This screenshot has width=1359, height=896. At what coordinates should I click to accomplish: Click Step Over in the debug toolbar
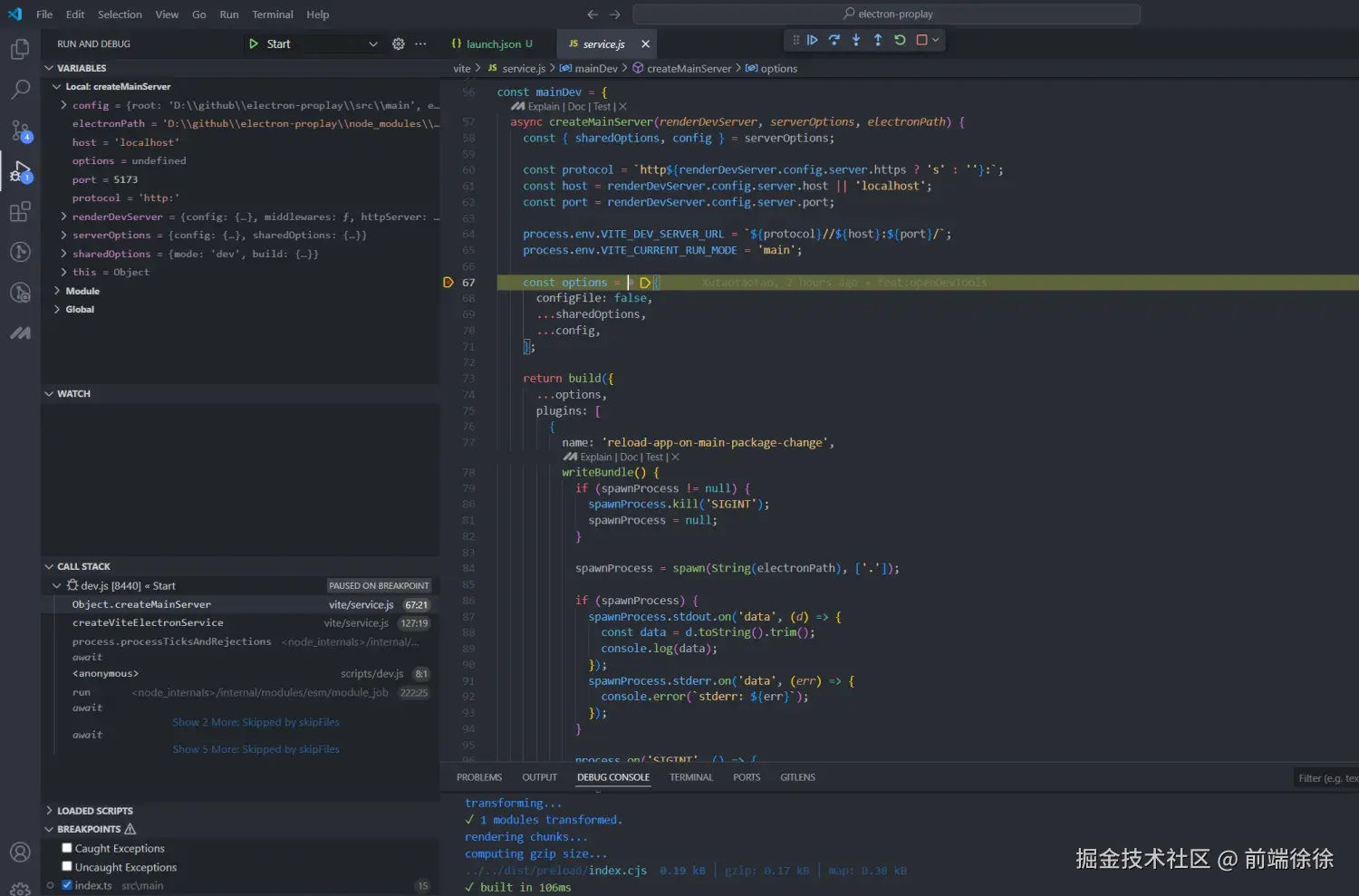click(x=834, y=40)
